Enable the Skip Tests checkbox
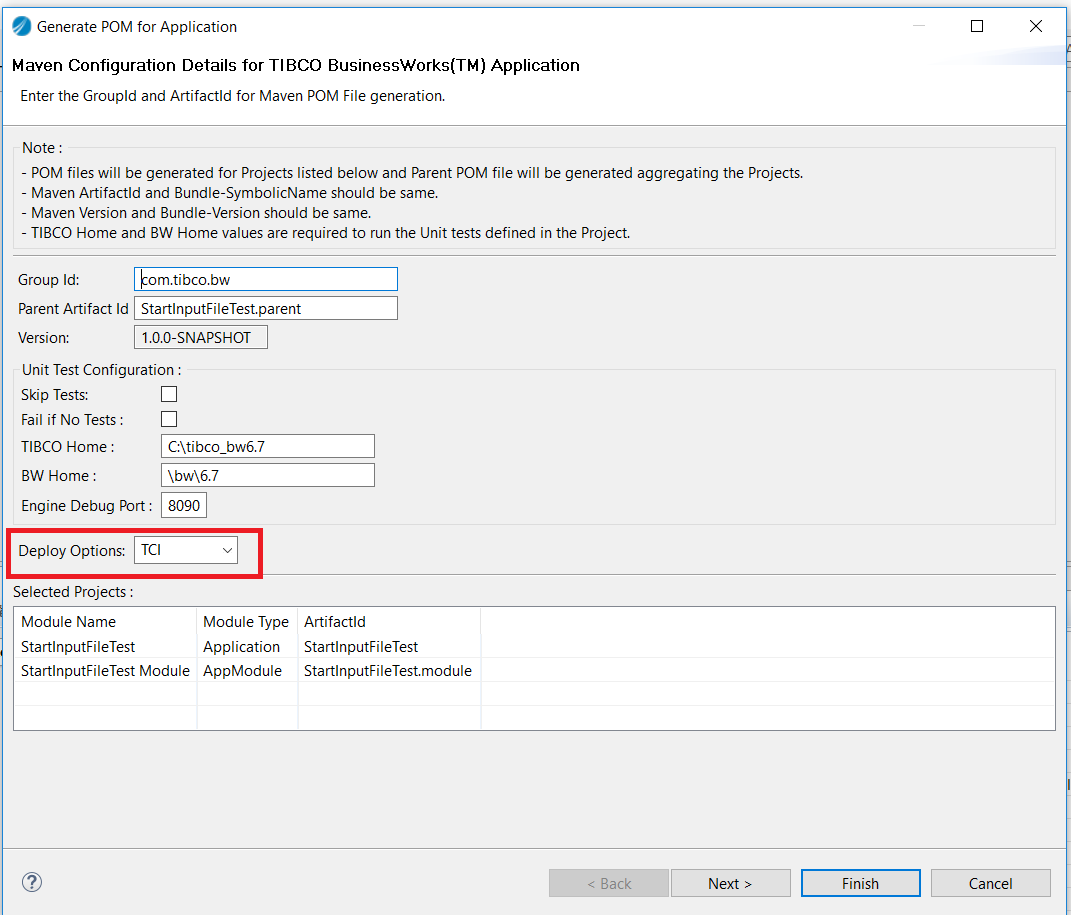This screenshot has width=1071, height=915. coord(169,394)
